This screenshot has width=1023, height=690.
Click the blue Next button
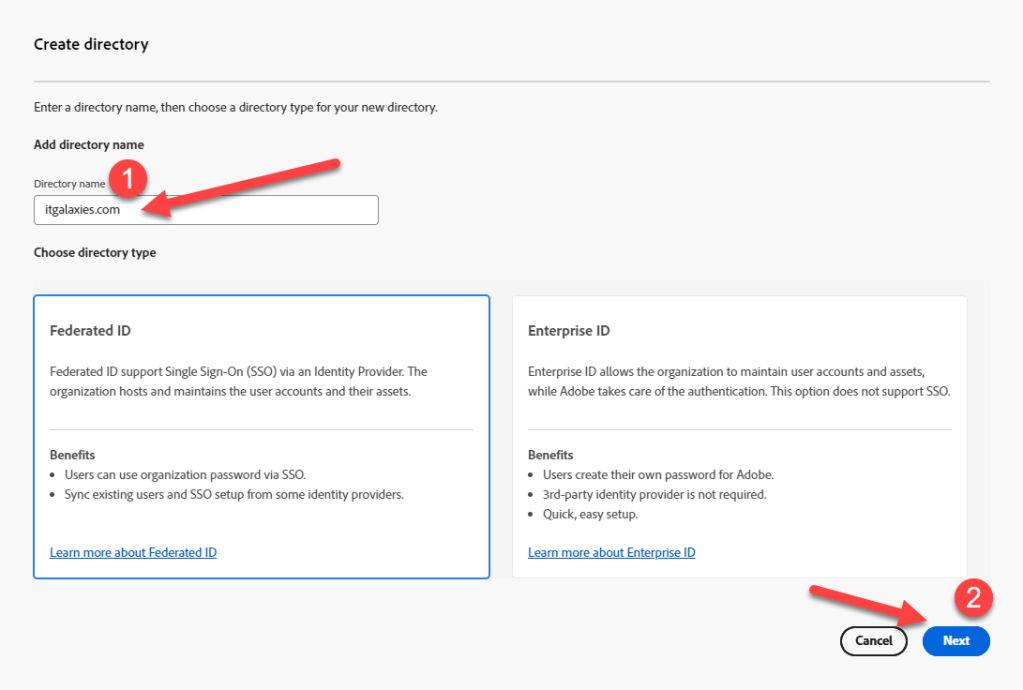click(x=955, y=641)
